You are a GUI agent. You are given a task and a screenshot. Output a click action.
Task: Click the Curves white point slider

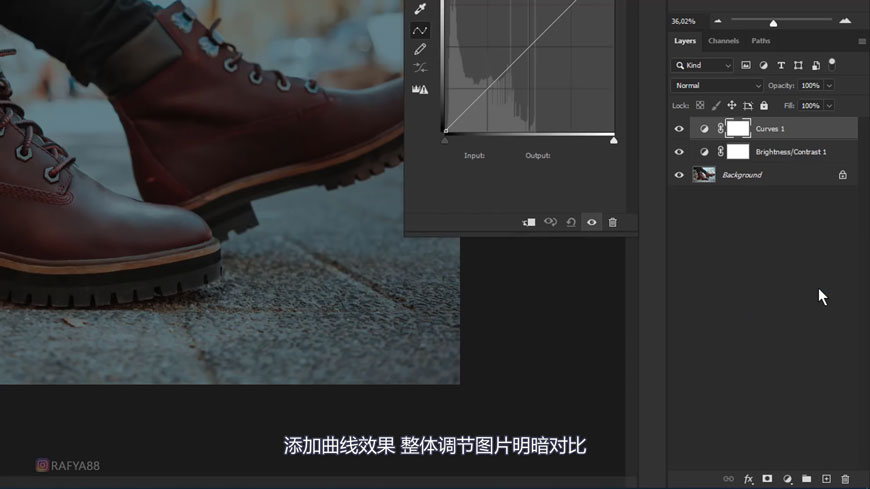[614, 141]
